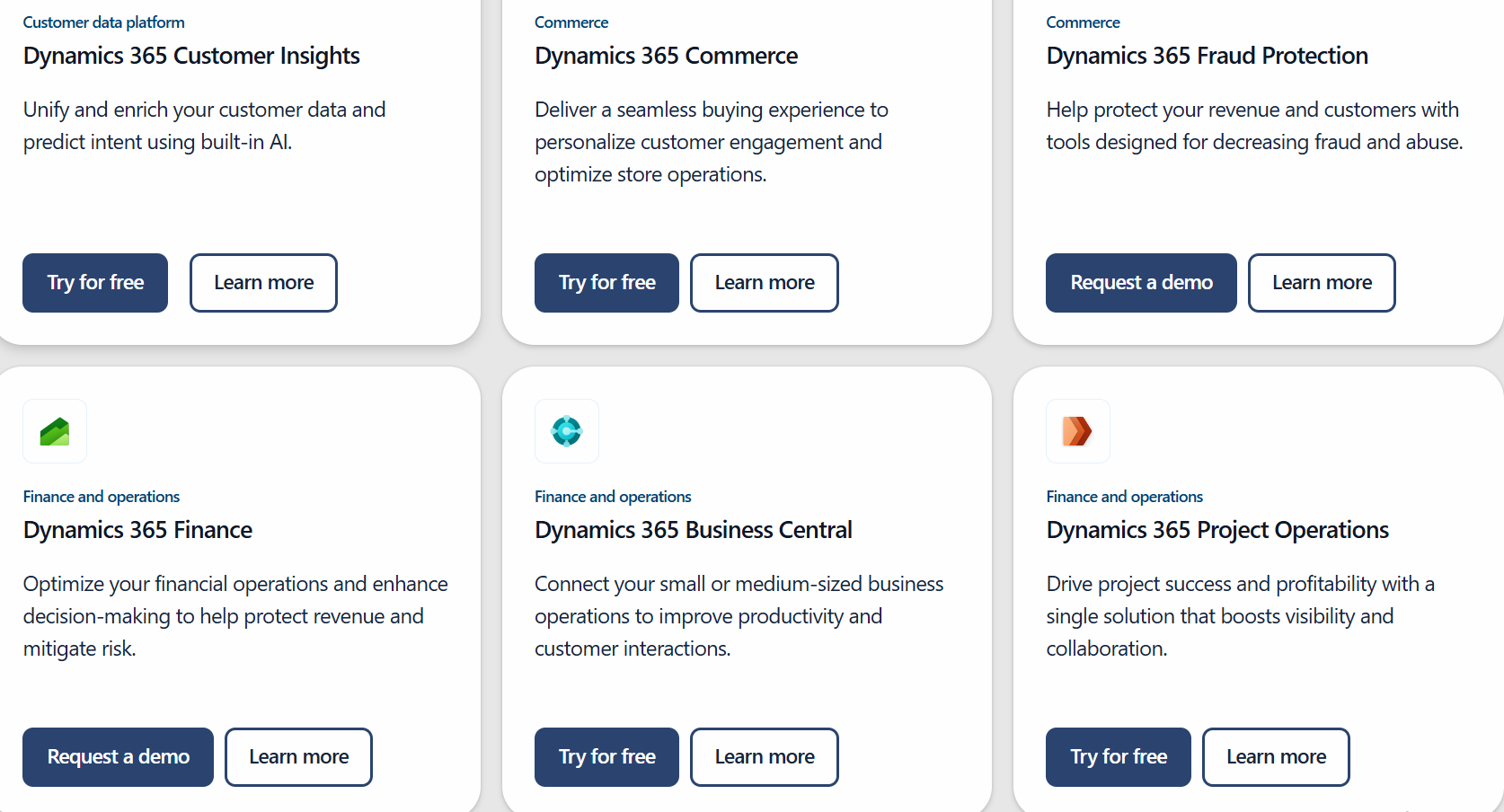Learn more about Dynamics 365 Finance

(x=298, y=757)
